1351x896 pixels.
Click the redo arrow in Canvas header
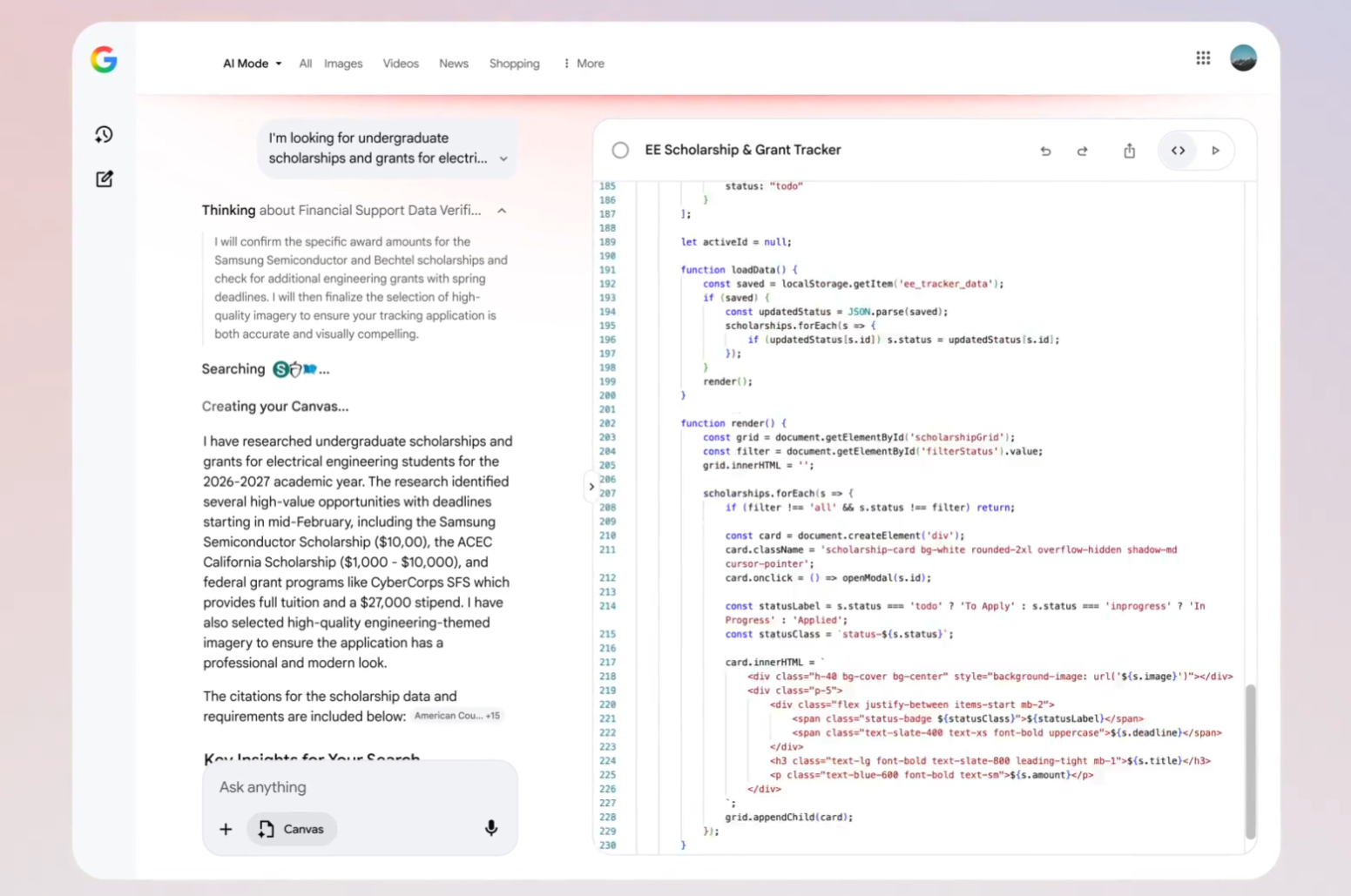point(1082,151)
